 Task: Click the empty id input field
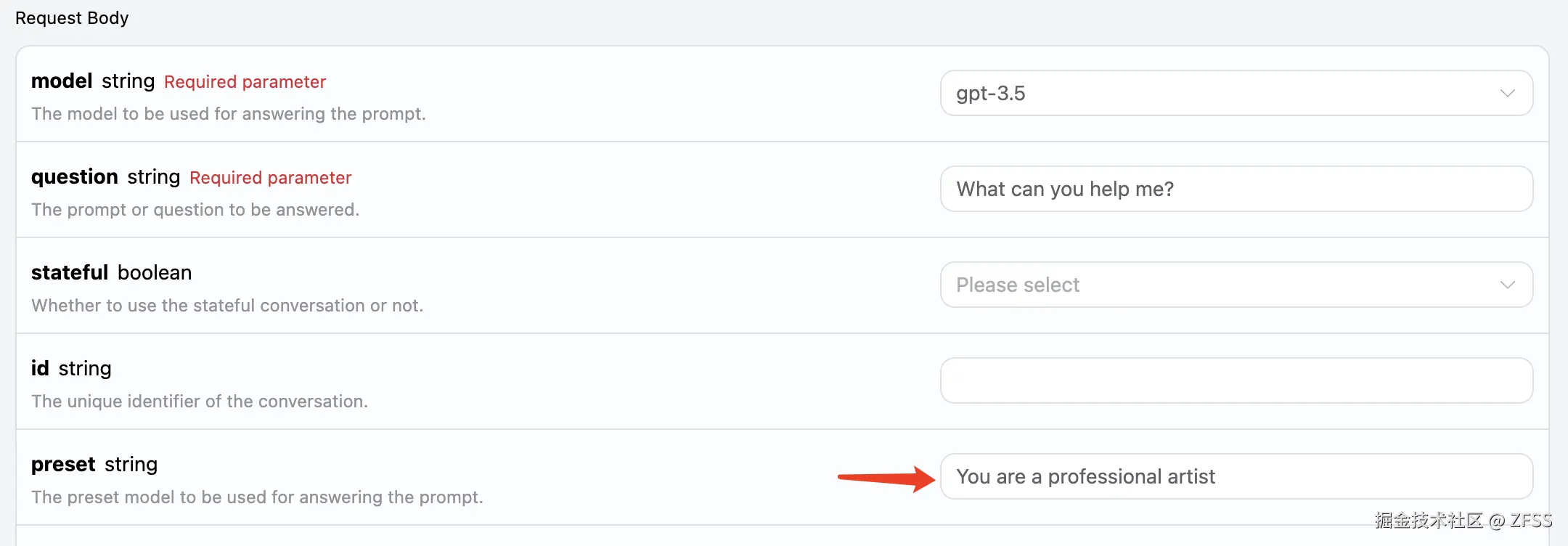click(x=1236, y=381)
